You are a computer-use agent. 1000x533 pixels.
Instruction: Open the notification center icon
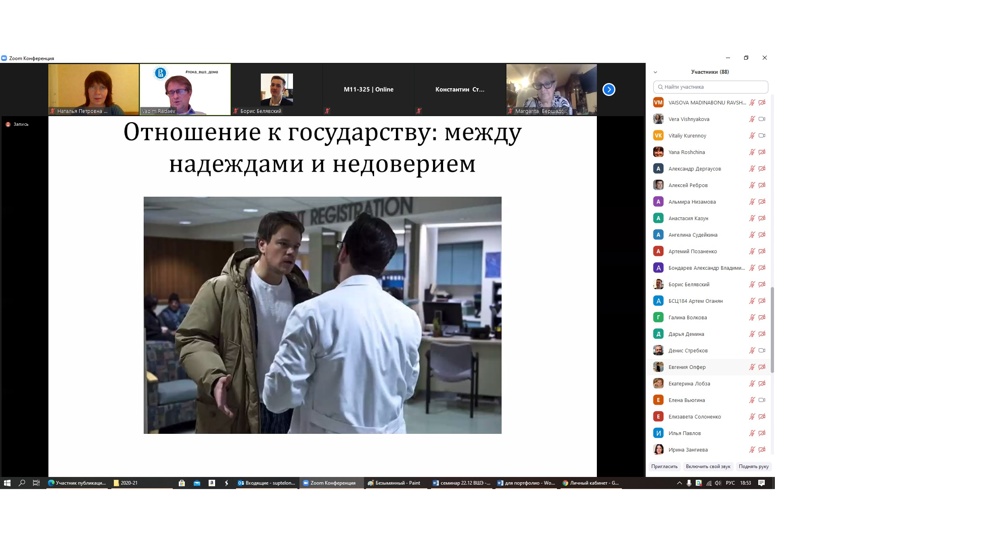coord(761,483)
